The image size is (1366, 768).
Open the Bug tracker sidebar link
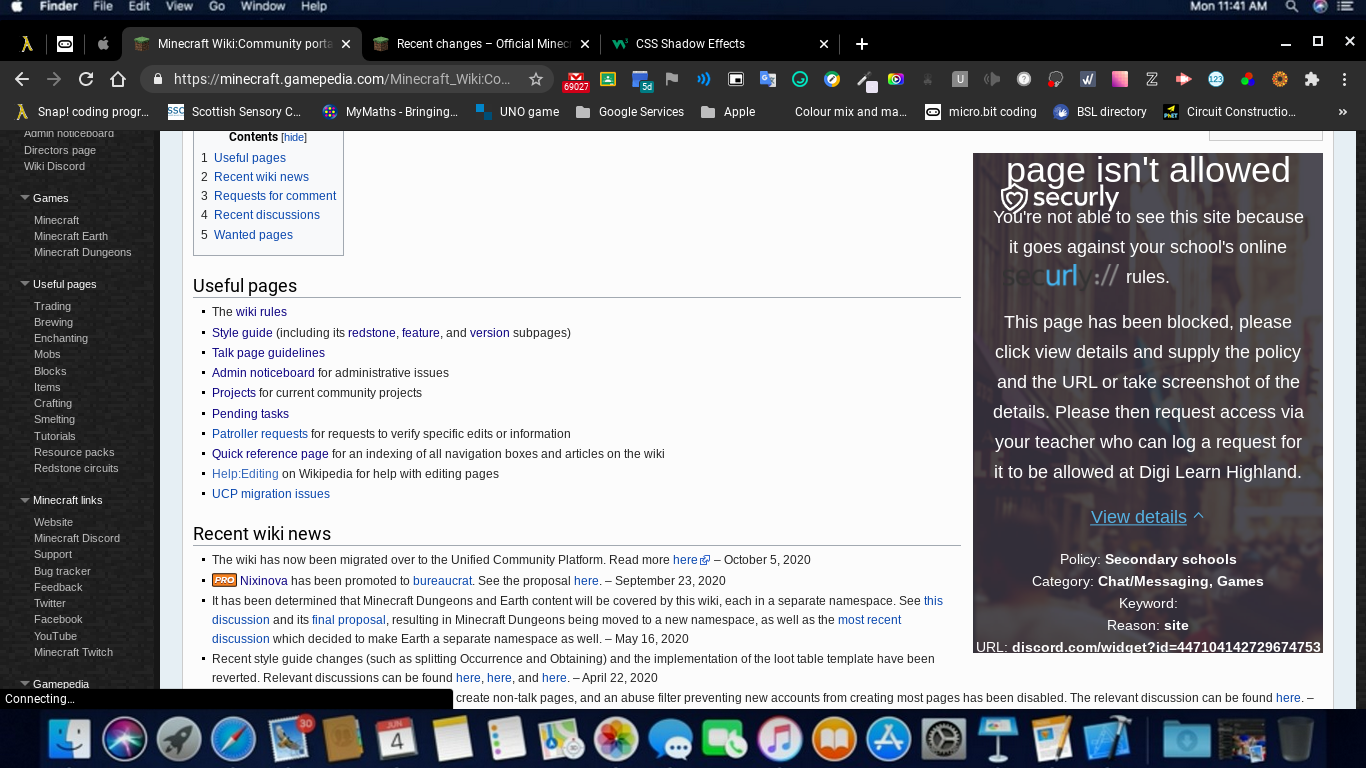click(x=62, y=571)
